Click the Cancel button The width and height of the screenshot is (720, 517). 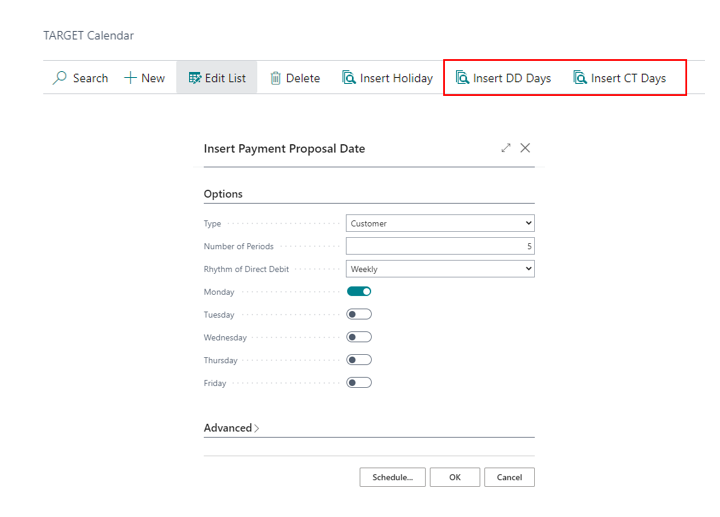click(x=509, y=478)
